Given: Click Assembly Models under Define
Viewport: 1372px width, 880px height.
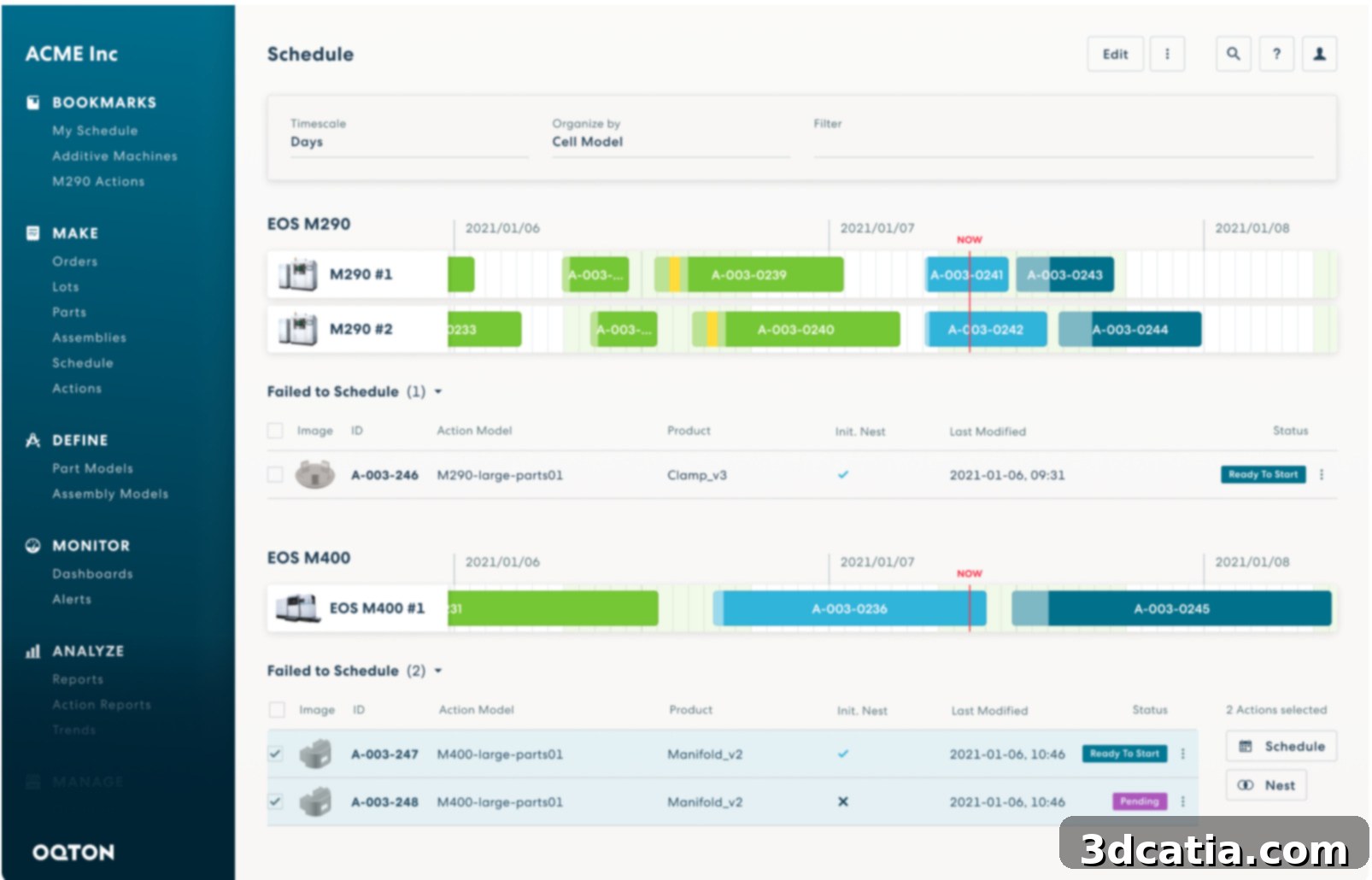Looking at the screenshot, I should [110, 494].
